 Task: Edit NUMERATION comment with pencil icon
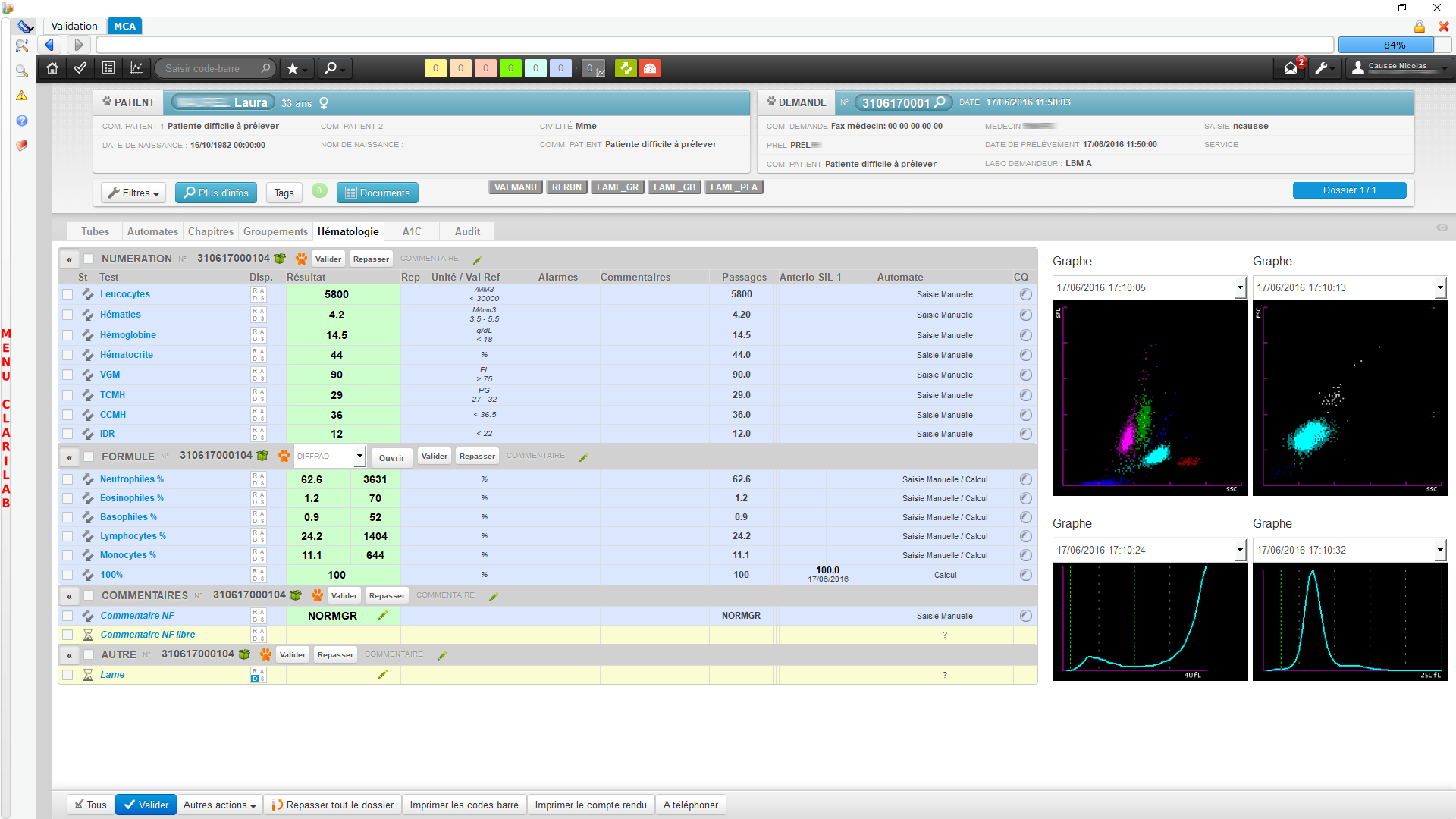pos(478,259)
